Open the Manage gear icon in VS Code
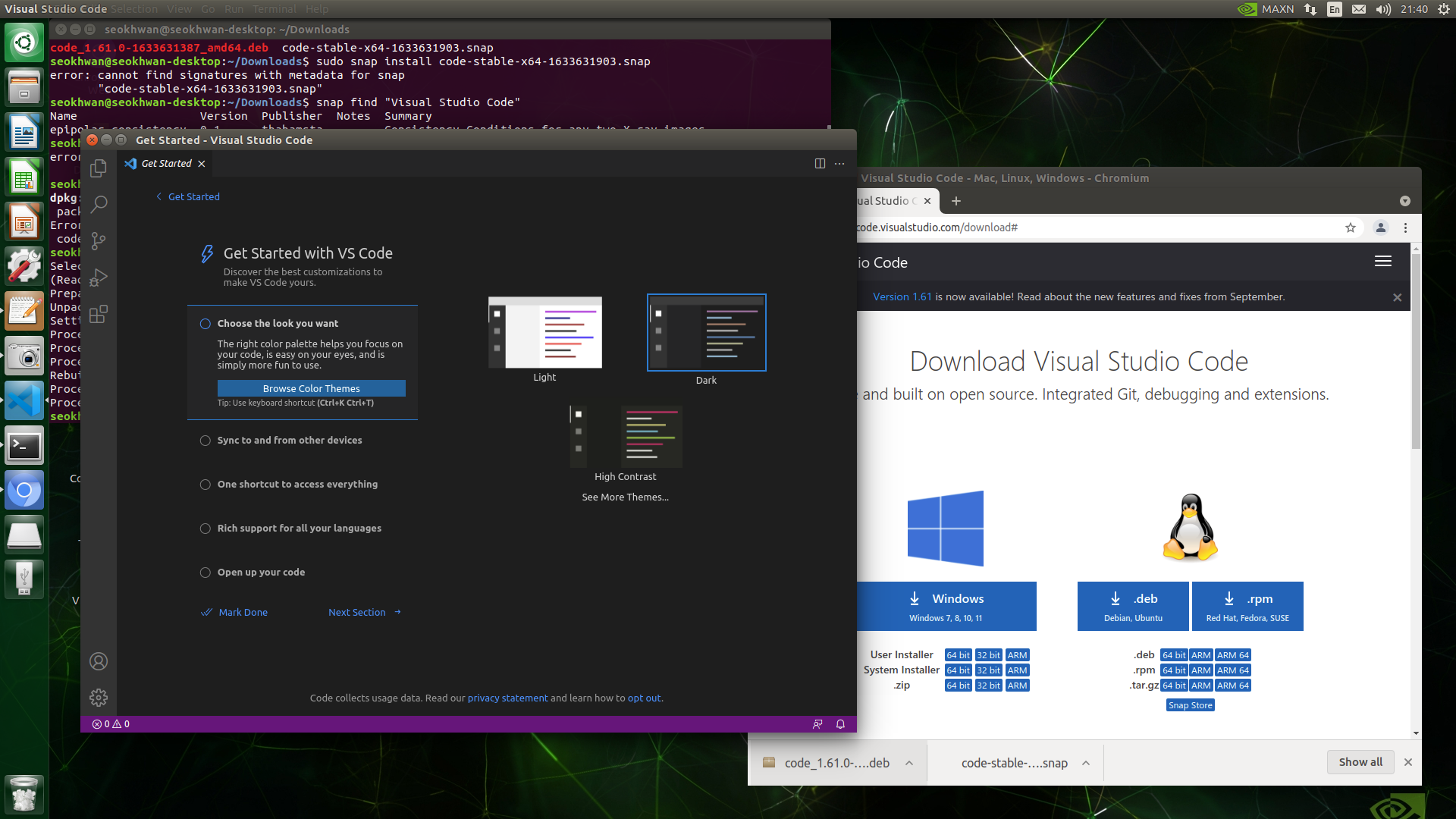 99,698
